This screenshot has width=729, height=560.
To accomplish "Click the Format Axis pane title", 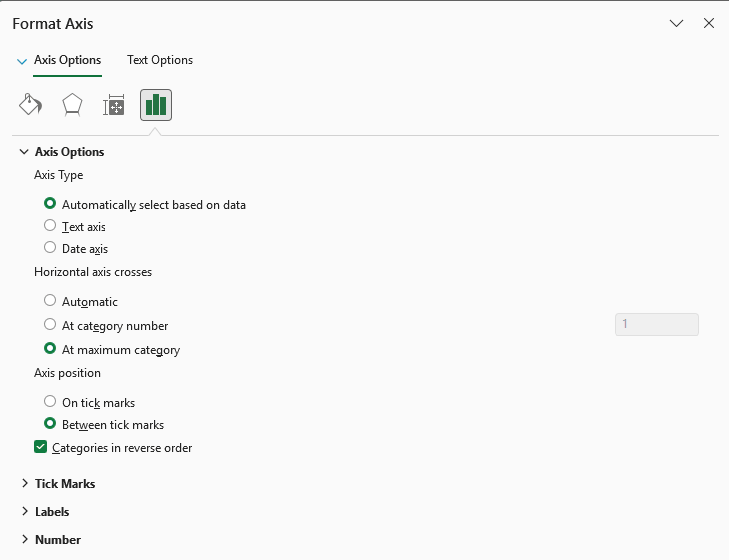I will click(x=53, y=24).
